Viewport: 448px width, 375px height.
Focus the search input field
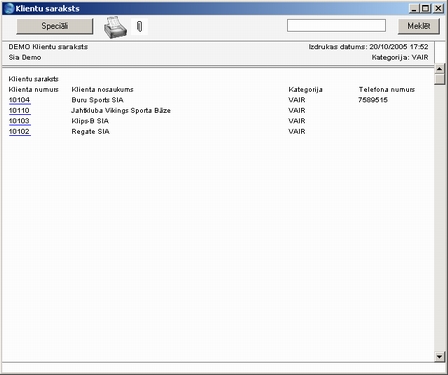(336, 25)
